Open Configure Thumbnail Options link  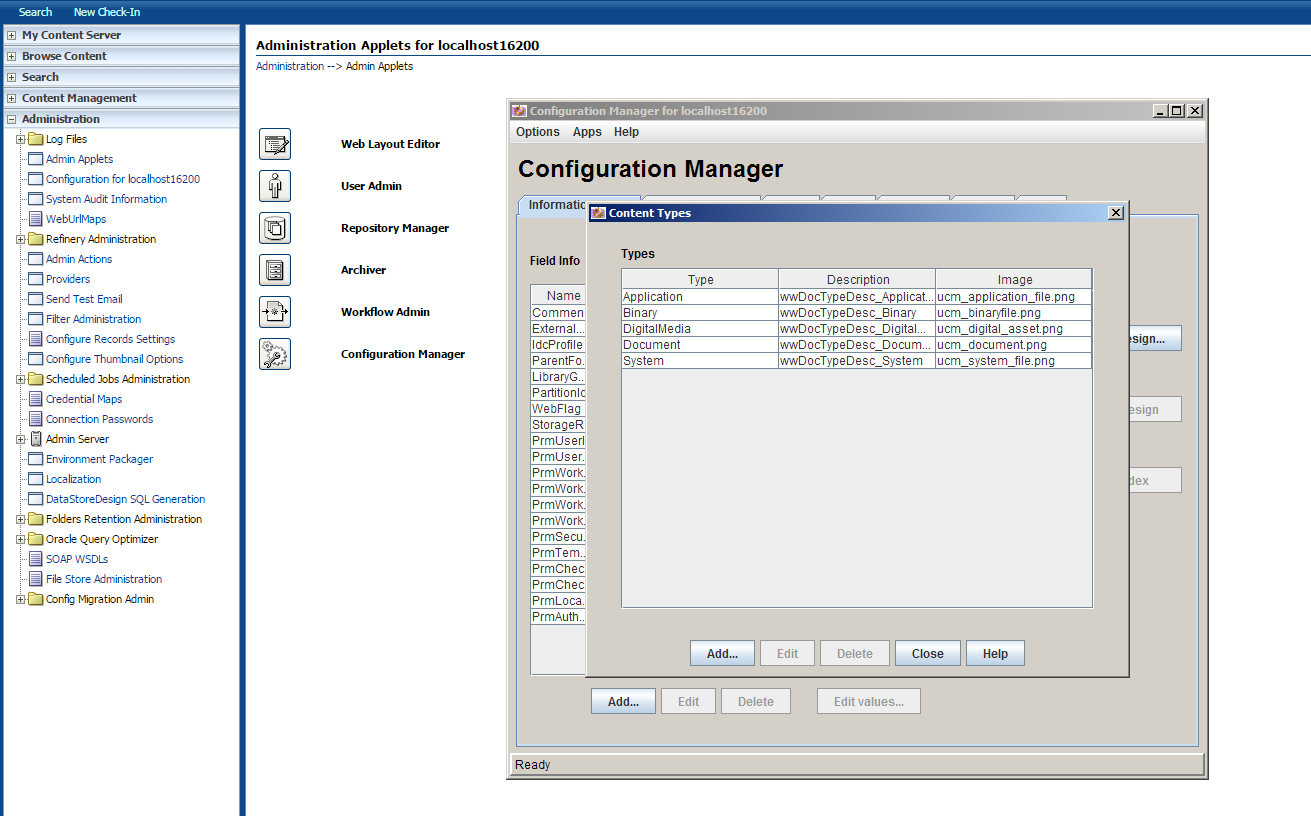point(114,359)
